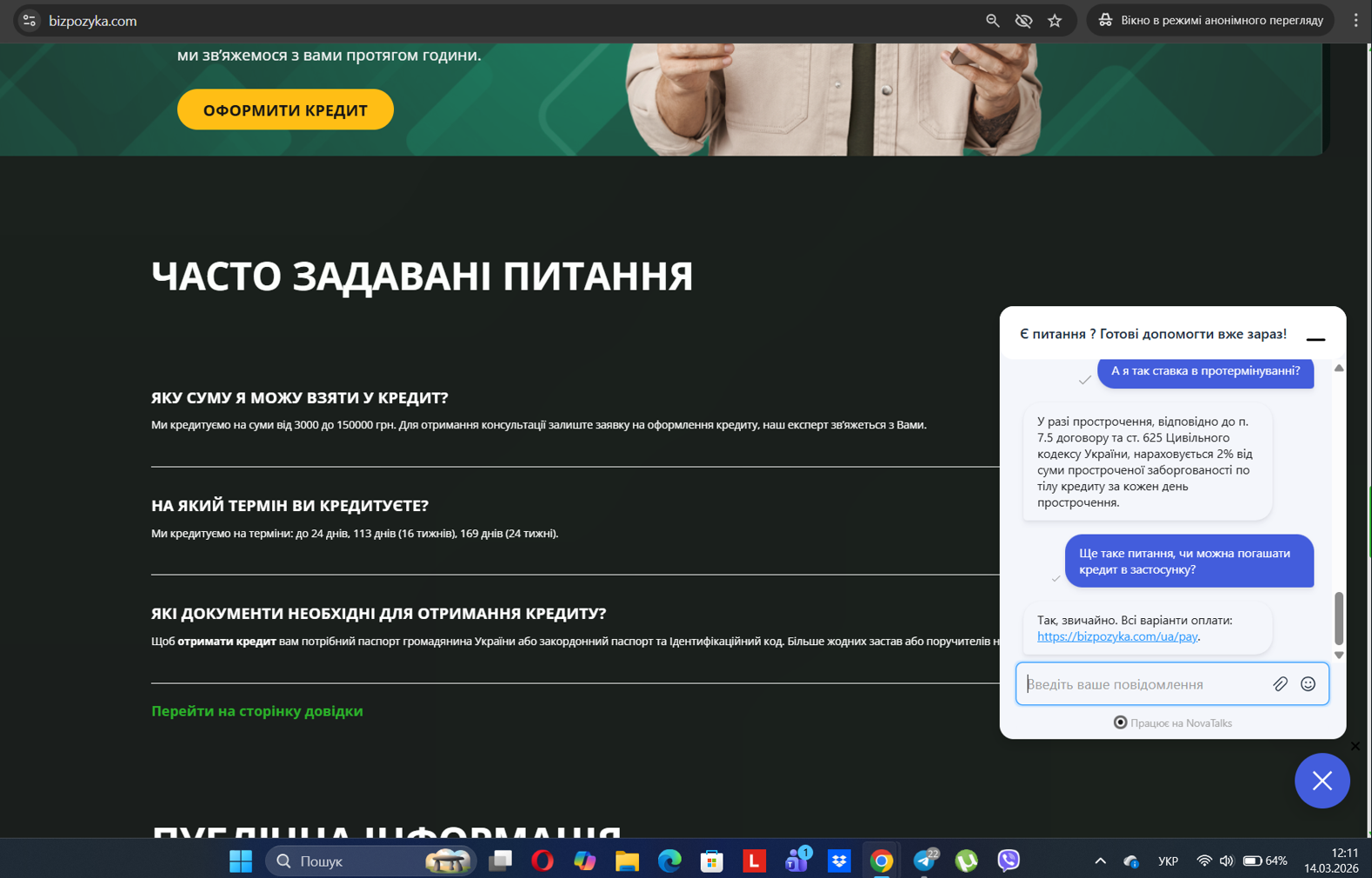The image size is (1372, 878).
Task: Open Task View on the taskbar
Action: point(500,861)
